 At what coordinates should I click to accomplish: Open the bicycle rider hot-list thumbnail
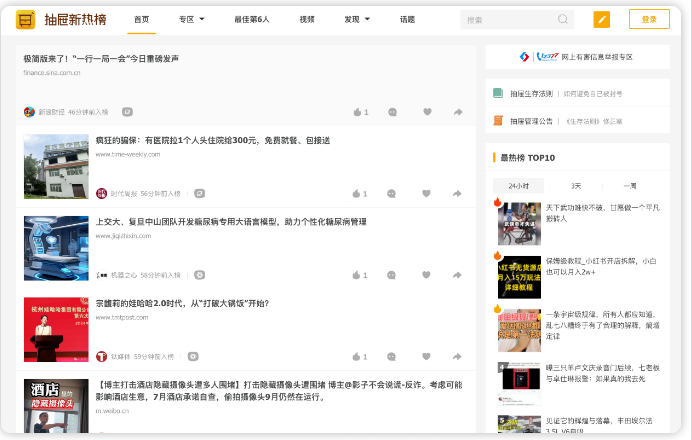pos(519,224)
